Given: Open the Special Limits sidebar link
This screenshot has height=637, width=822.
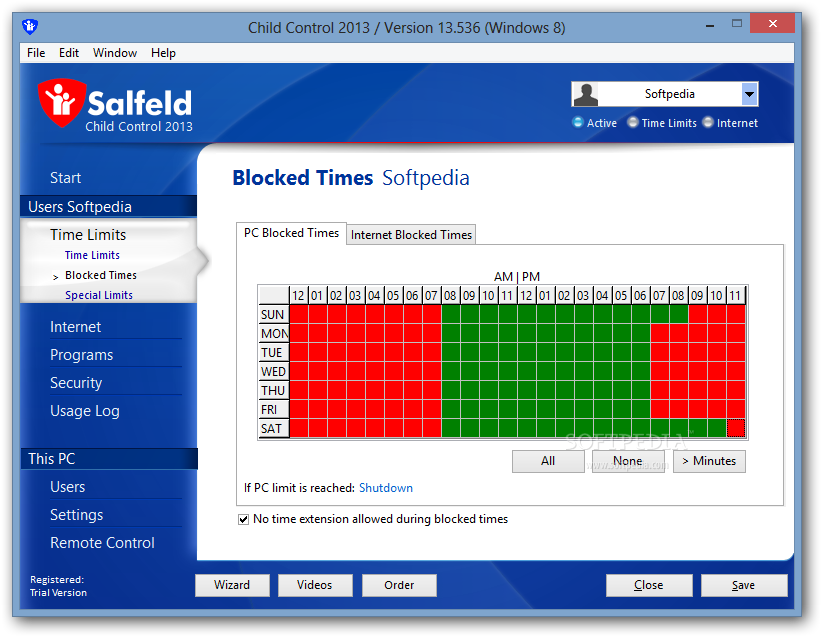Looking at the screenshot, I should coord(99,295).
